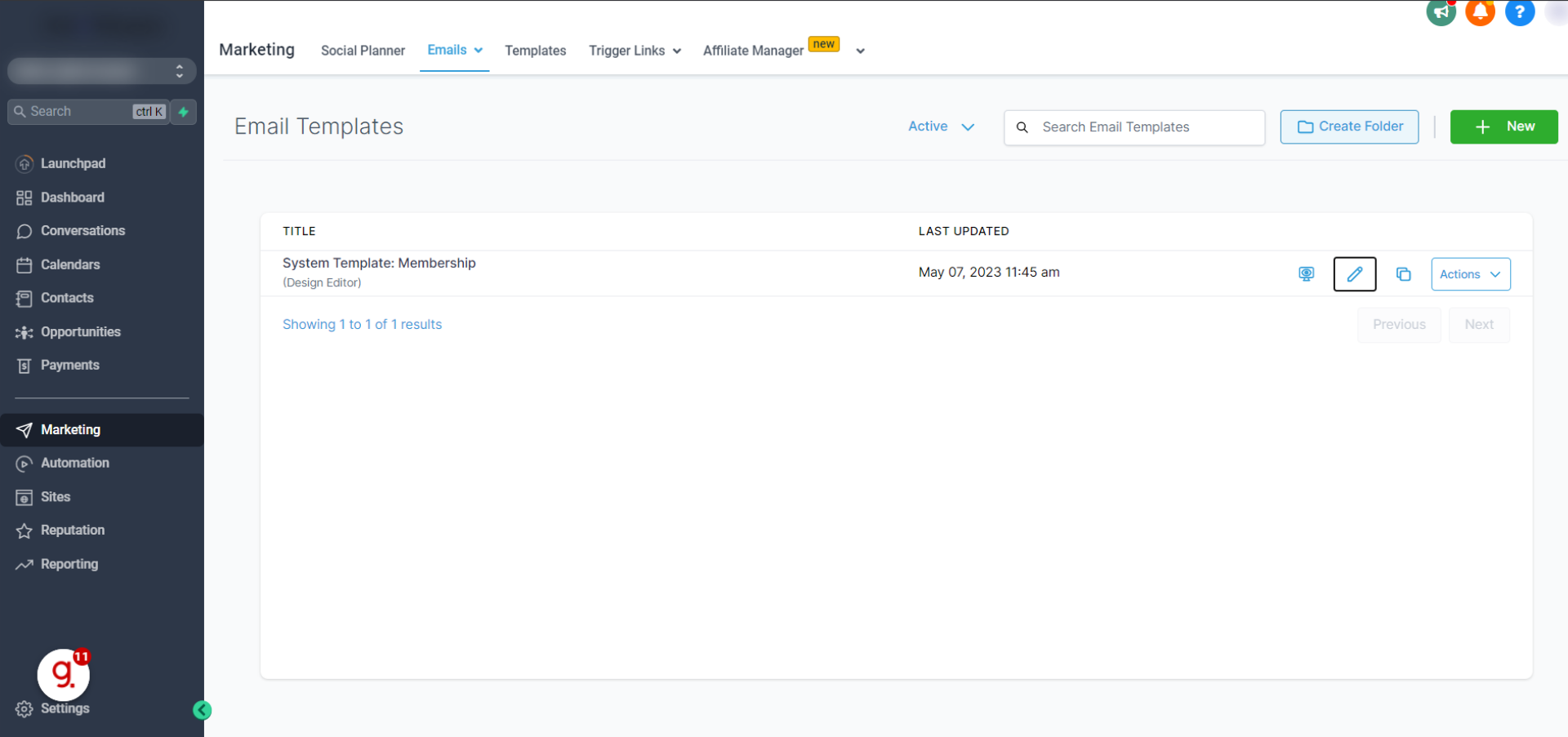Viewport: 1568px width, 737px height.
Task: Click the Conversations chat bubble icon
Action: 24,231
